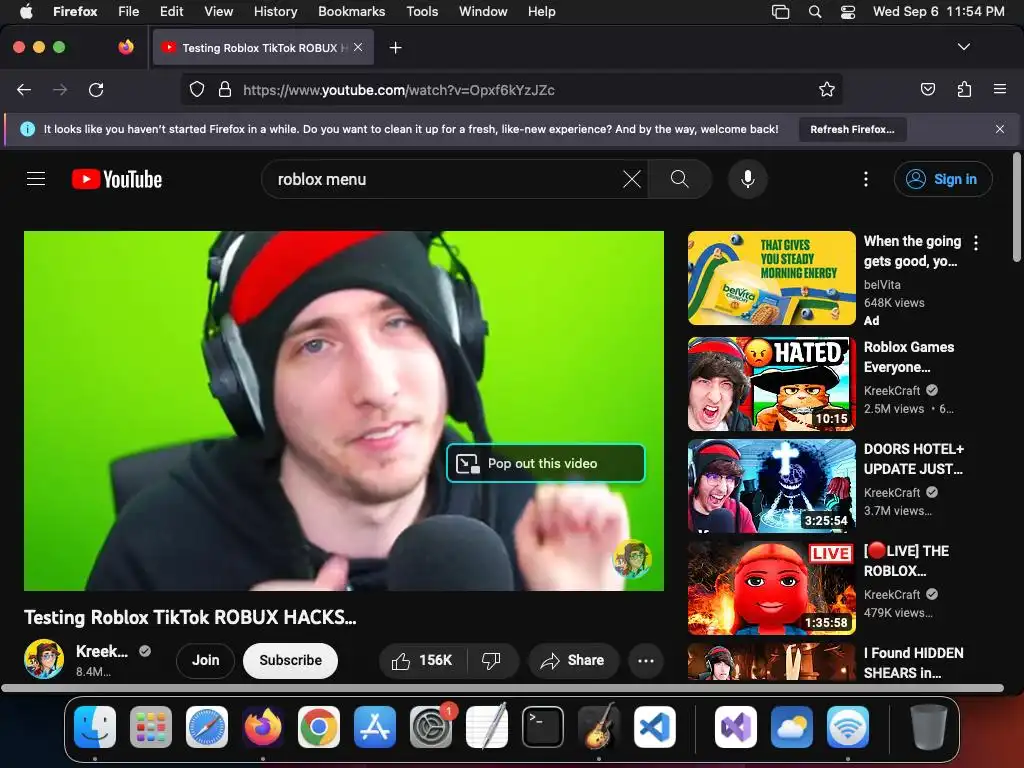
Task: Open Terminal from the Dock
Action: click(542, 727)
